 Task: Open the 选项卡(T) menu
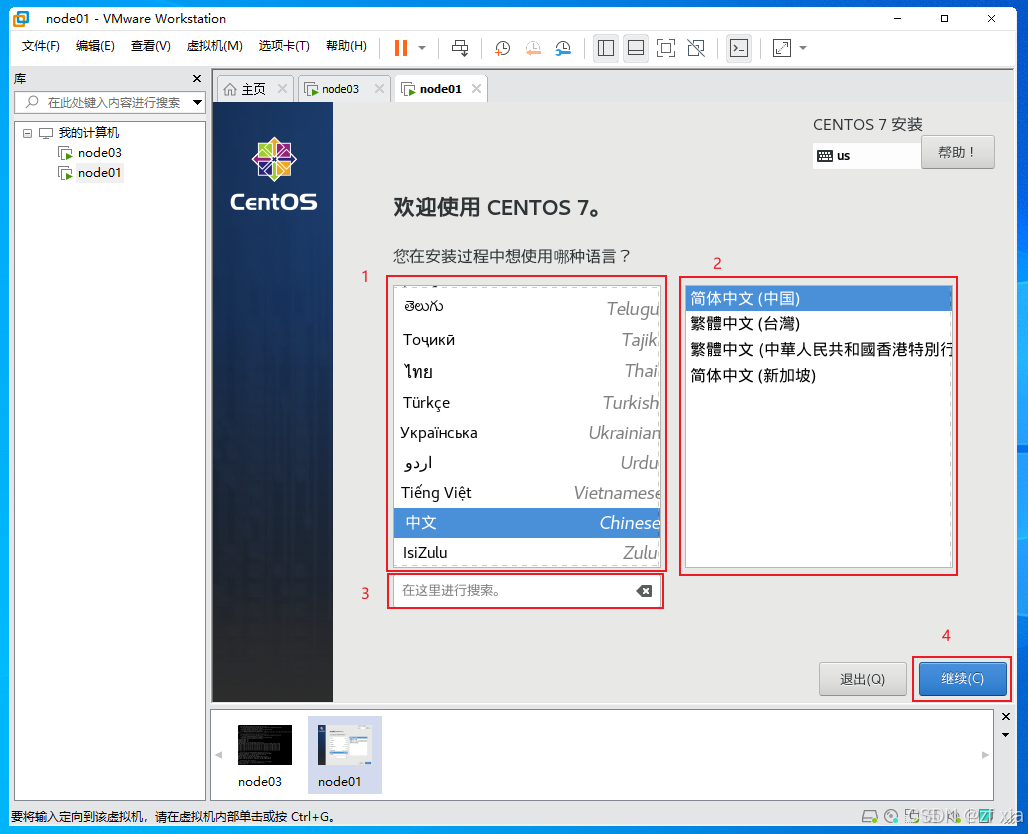tap(284, 46)
